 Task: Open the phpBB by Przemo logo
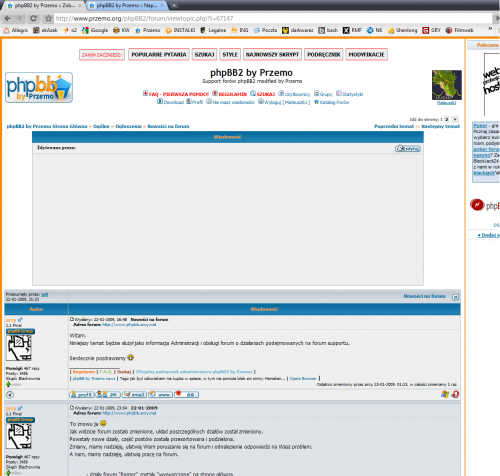(x=39, y=87)
